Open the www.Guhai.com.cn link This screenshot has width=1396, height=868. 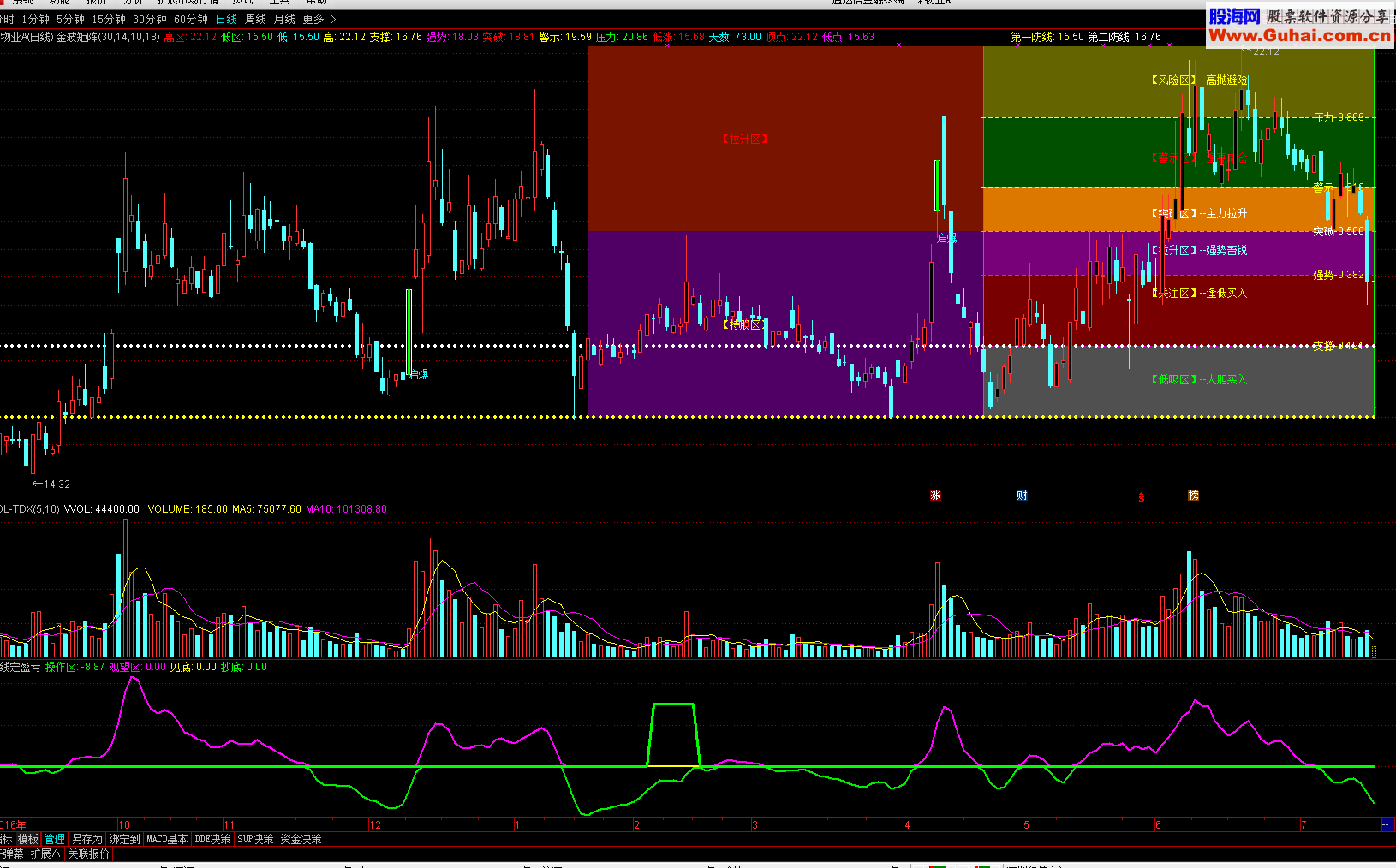click(x=1300, y=35)
